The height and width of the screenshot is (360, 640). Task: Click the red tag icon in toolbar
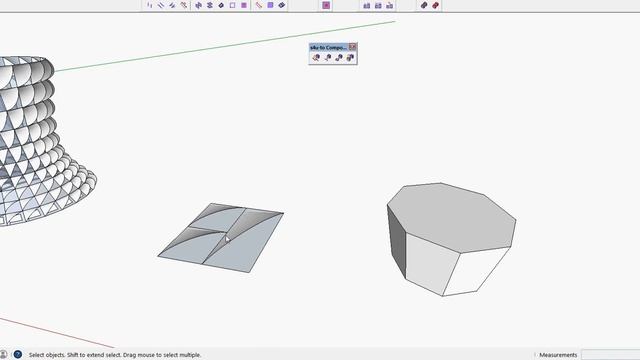(436, 5)
